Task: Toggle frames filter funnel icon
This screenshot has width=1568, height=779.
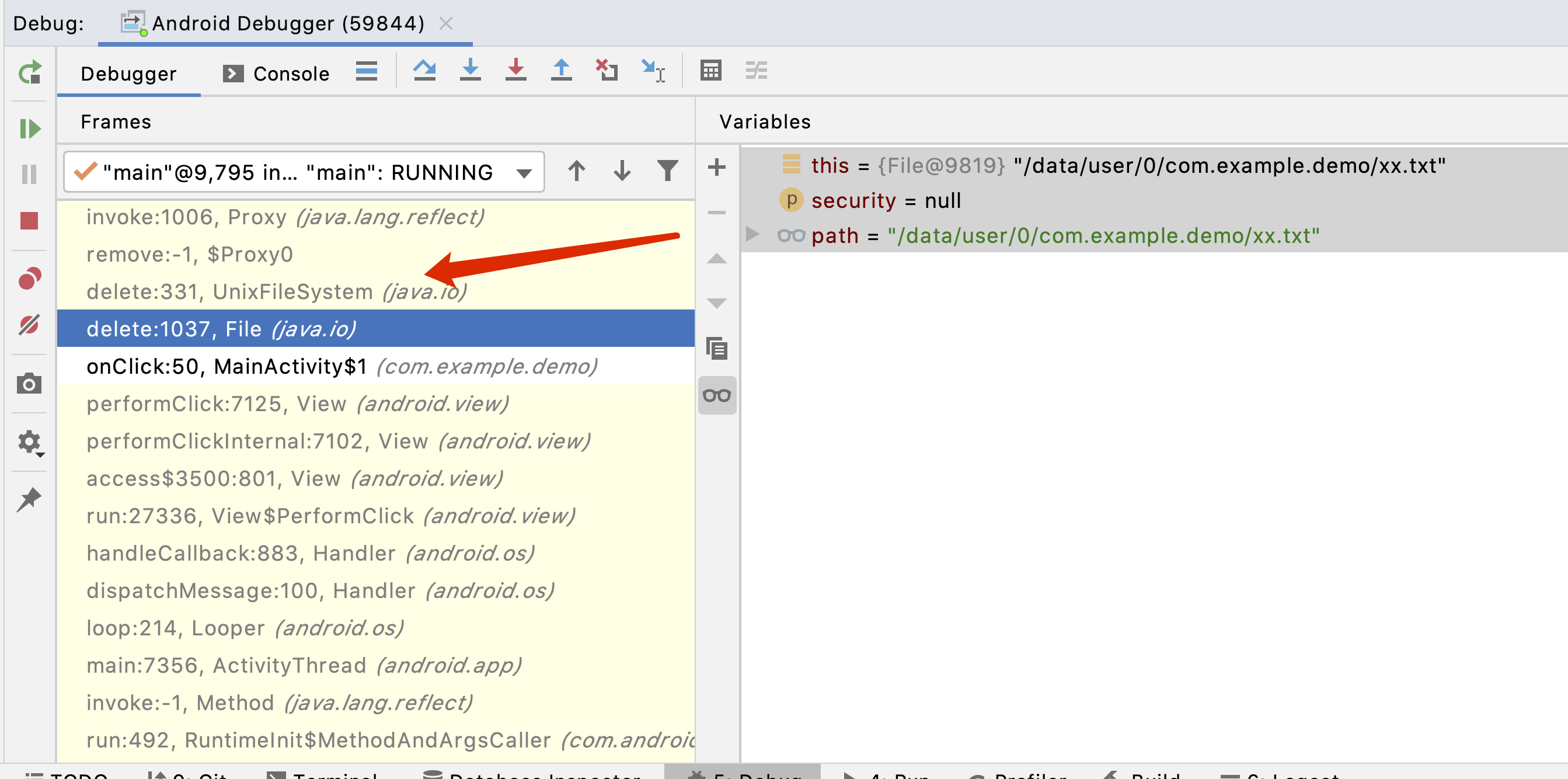Action: (667, 171)
